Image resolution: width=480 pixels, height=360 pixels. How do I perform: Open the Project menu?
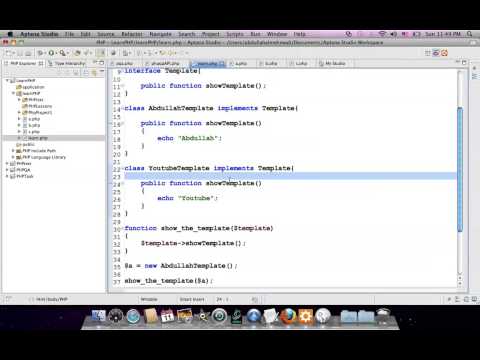pos(211,34)
